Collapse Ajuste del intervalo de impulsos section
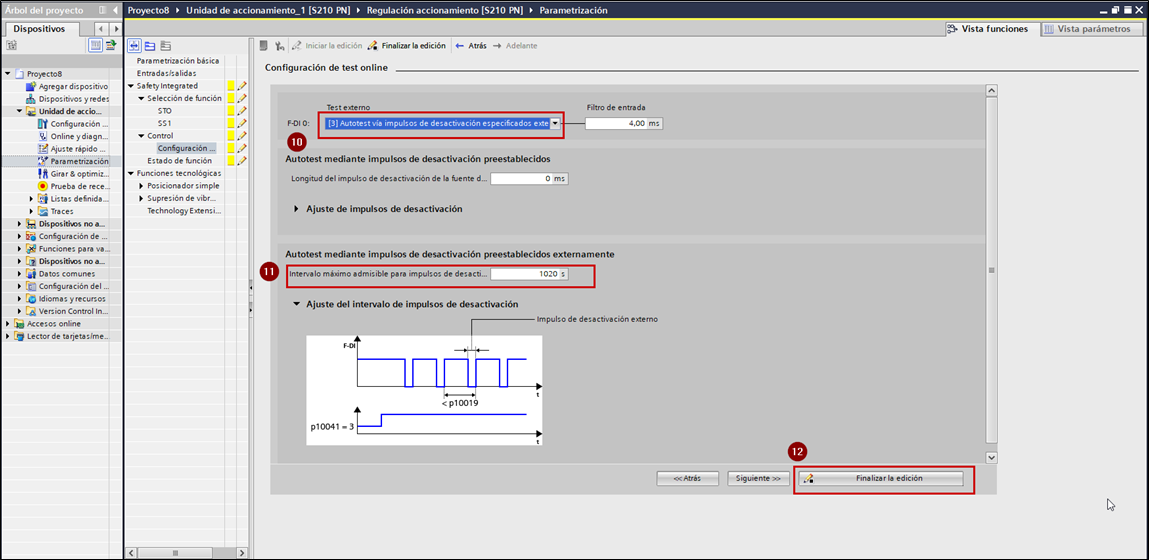This screenshot has width=1149, height=560. point(297,304)
